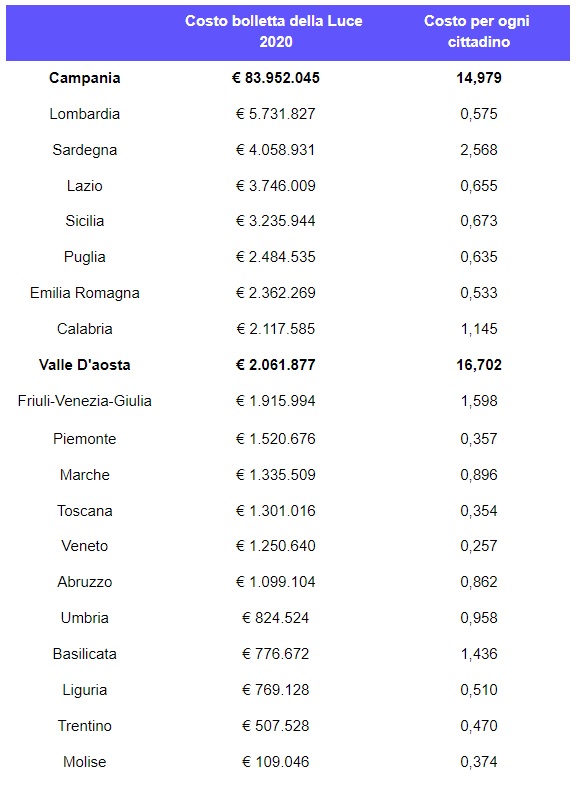This screenshot has width=576, height=791.
Task: Select Valle D'aosta value 16,702
Action: pos(479,365)
